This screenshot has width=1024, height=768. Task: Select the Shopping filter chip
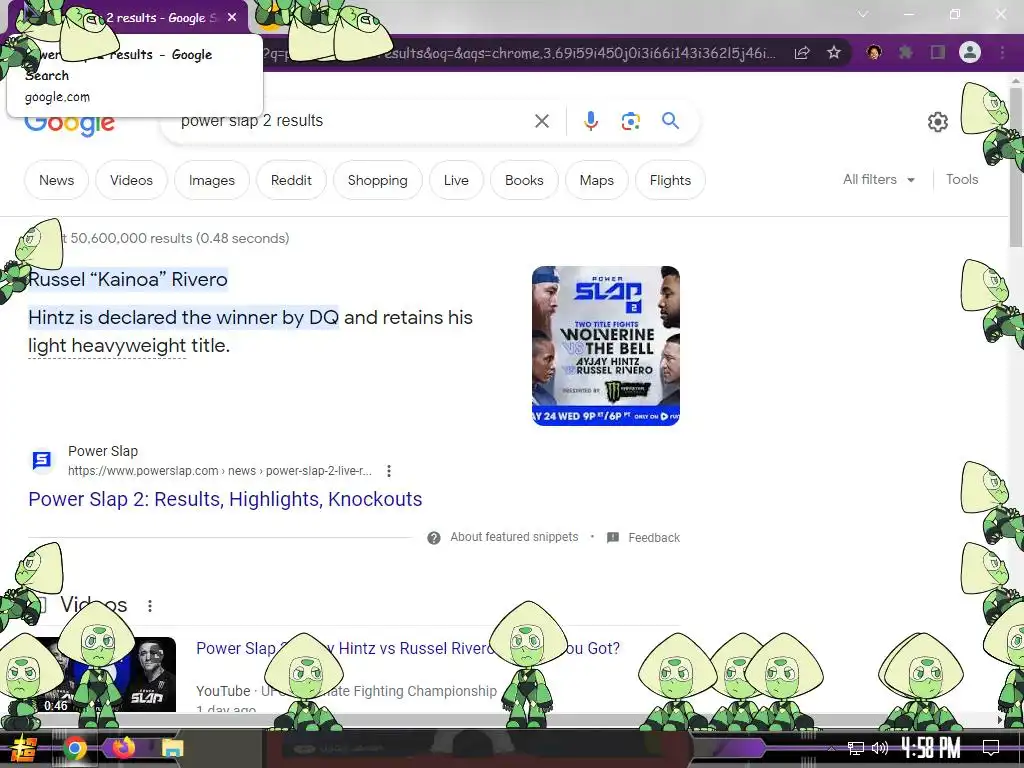(377, 180)
